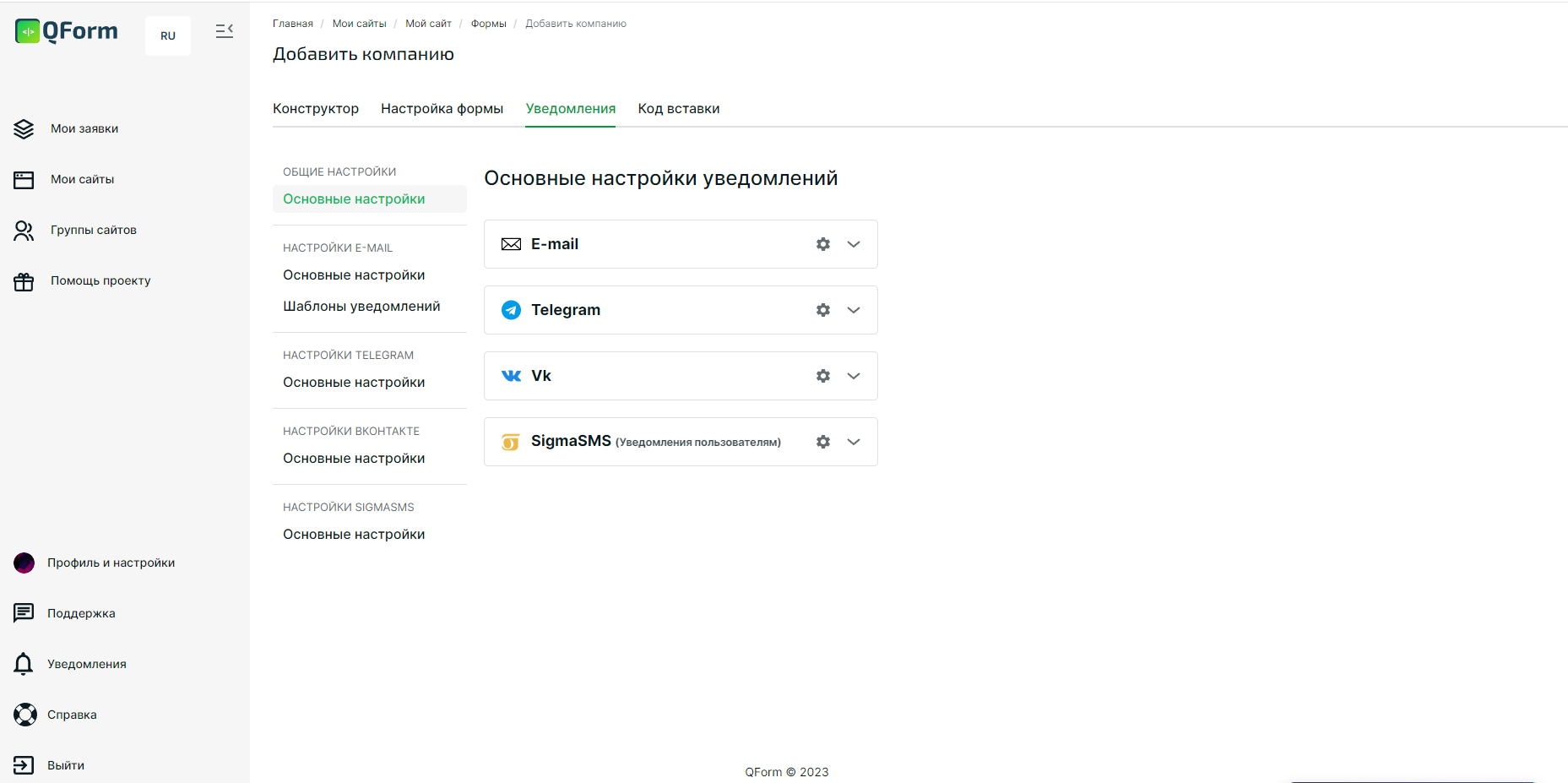Image resolution: width=1568 pixels, height=783 pixels.
Task: Click the people icon beside Группы сайтов
Action: (x=24, y=231)
